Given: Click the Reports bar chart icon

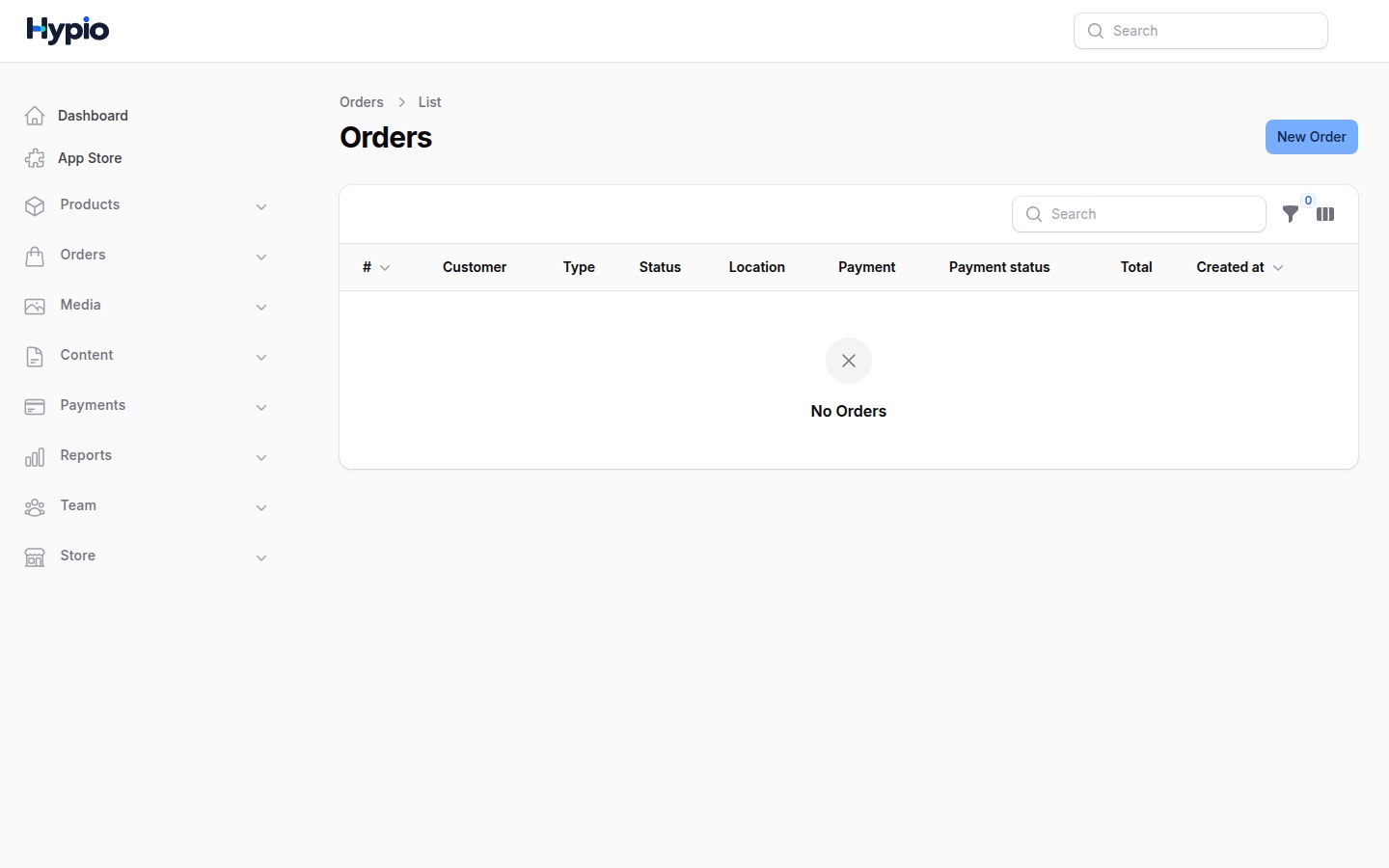Looking at the screenshot, I should [35, 457].
